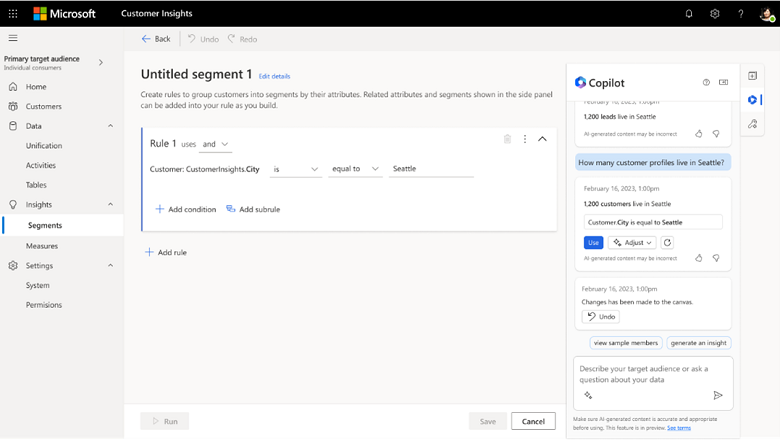The image size is (780, 440).
Task: Open the bottom side rail tool icon
Action: click(752, 124)
